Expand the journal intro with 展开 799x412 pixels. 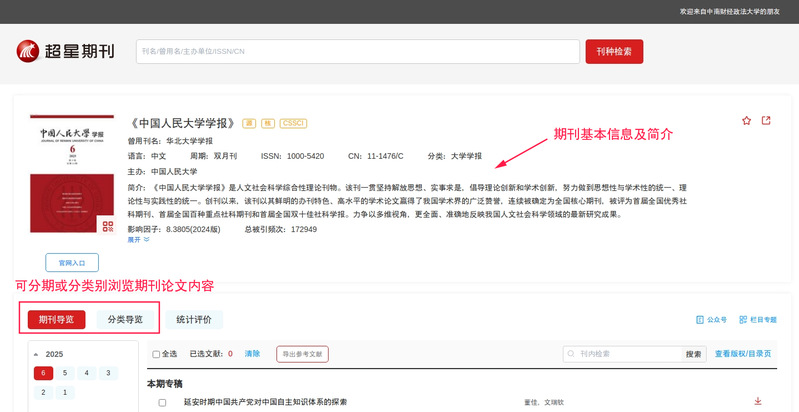click(x=138, y=240)
